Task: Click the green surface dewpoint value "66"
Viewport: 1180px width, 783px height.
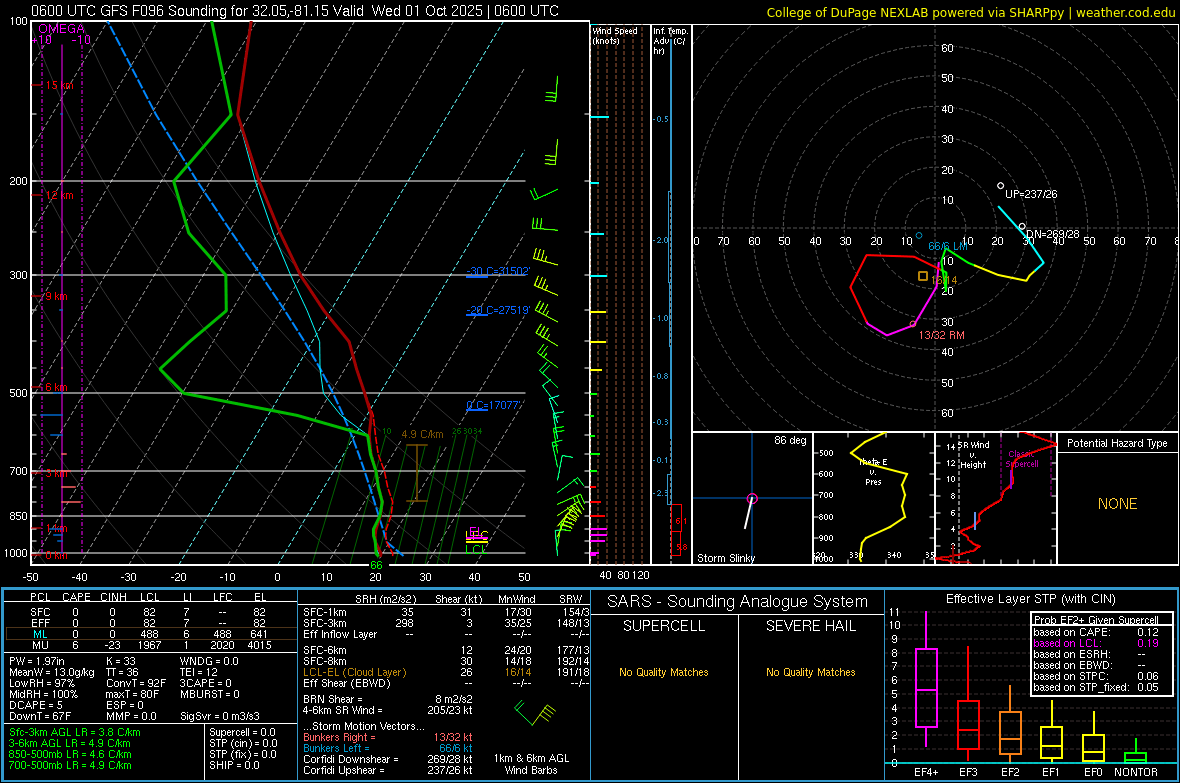Action: [376, 565]
